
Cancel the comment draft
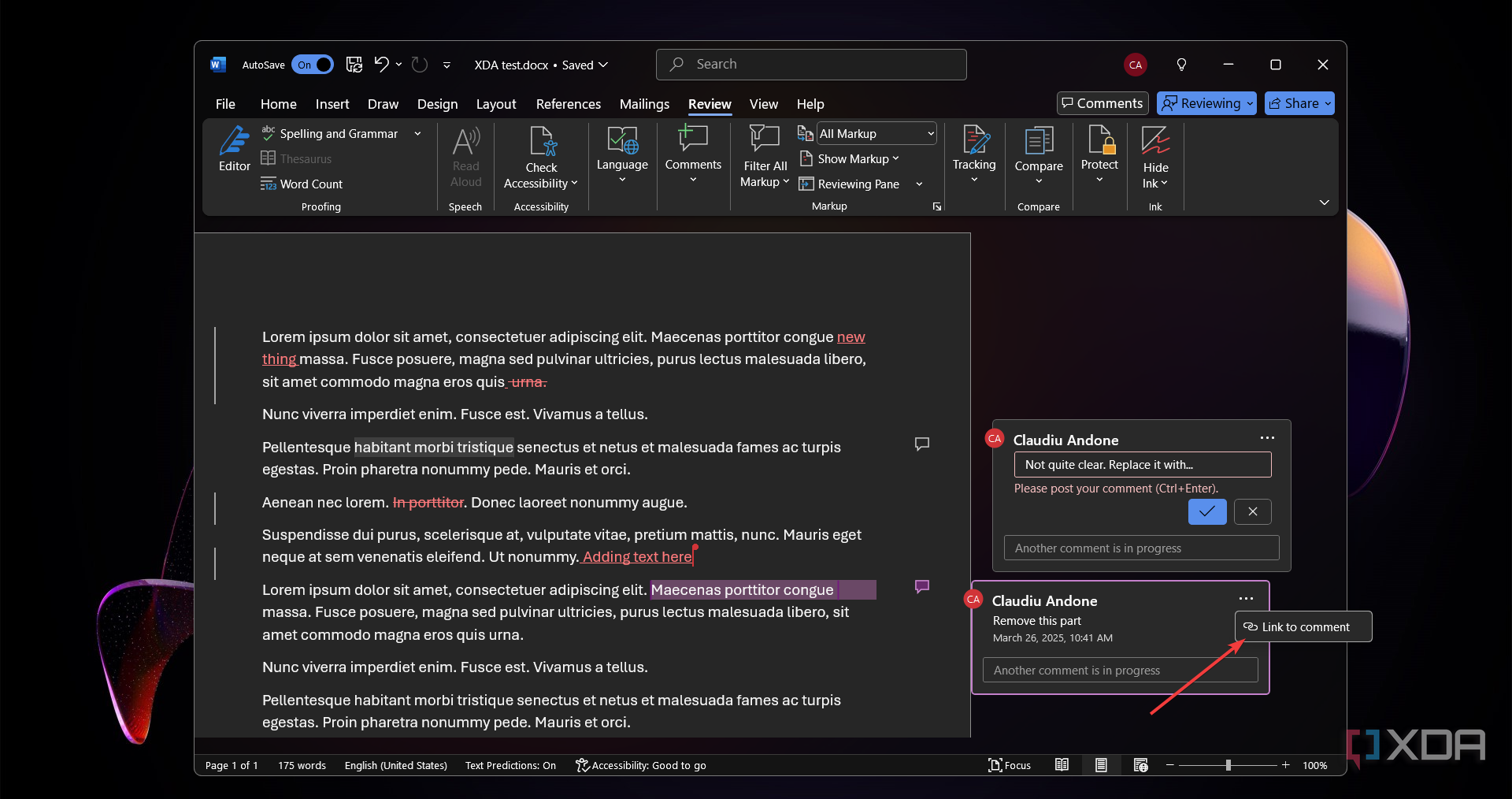tap(1253, 511)
